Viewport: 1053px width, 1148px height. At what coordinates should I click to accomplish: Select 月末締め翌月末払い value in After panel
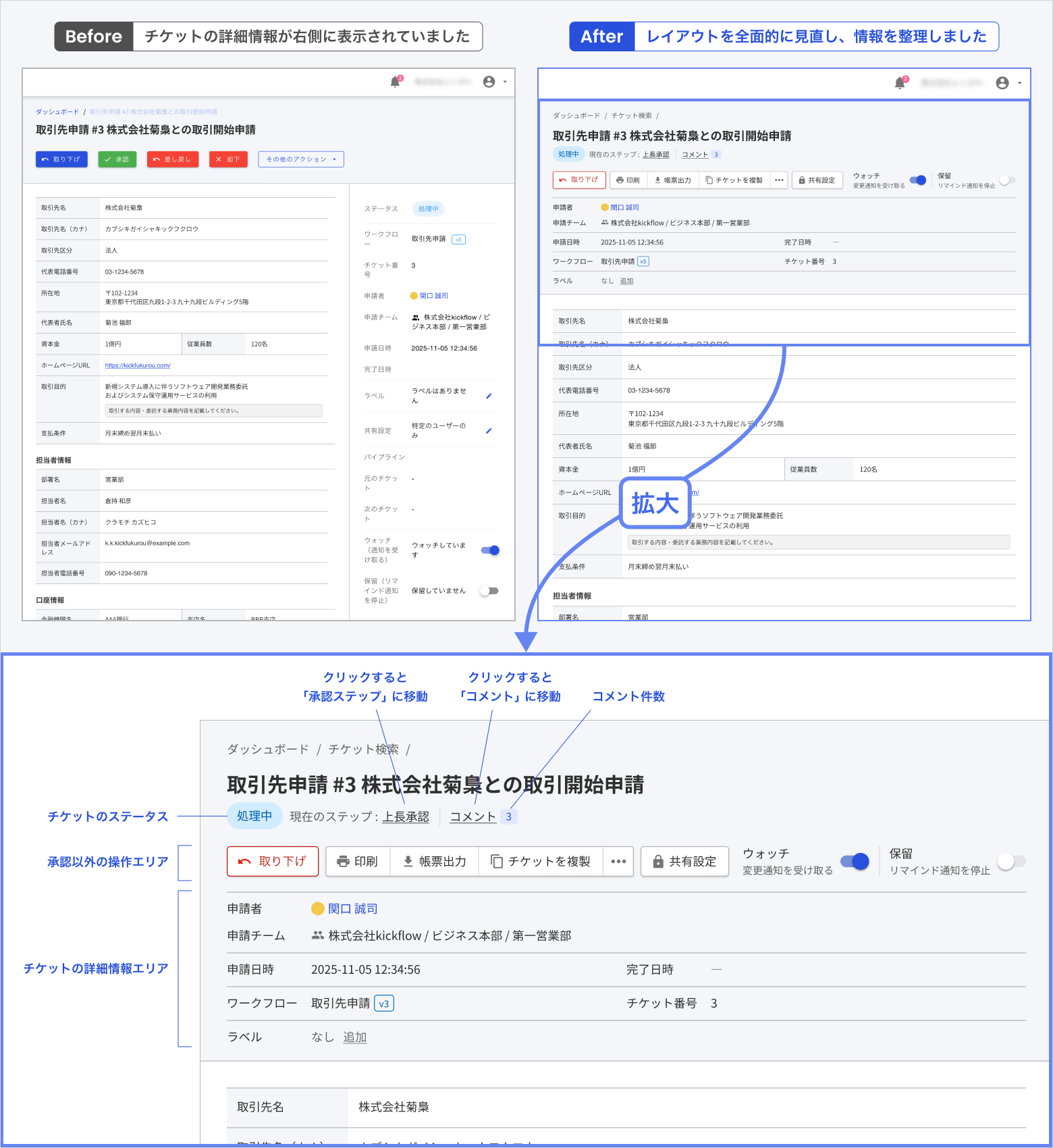(x=658, y=567)
